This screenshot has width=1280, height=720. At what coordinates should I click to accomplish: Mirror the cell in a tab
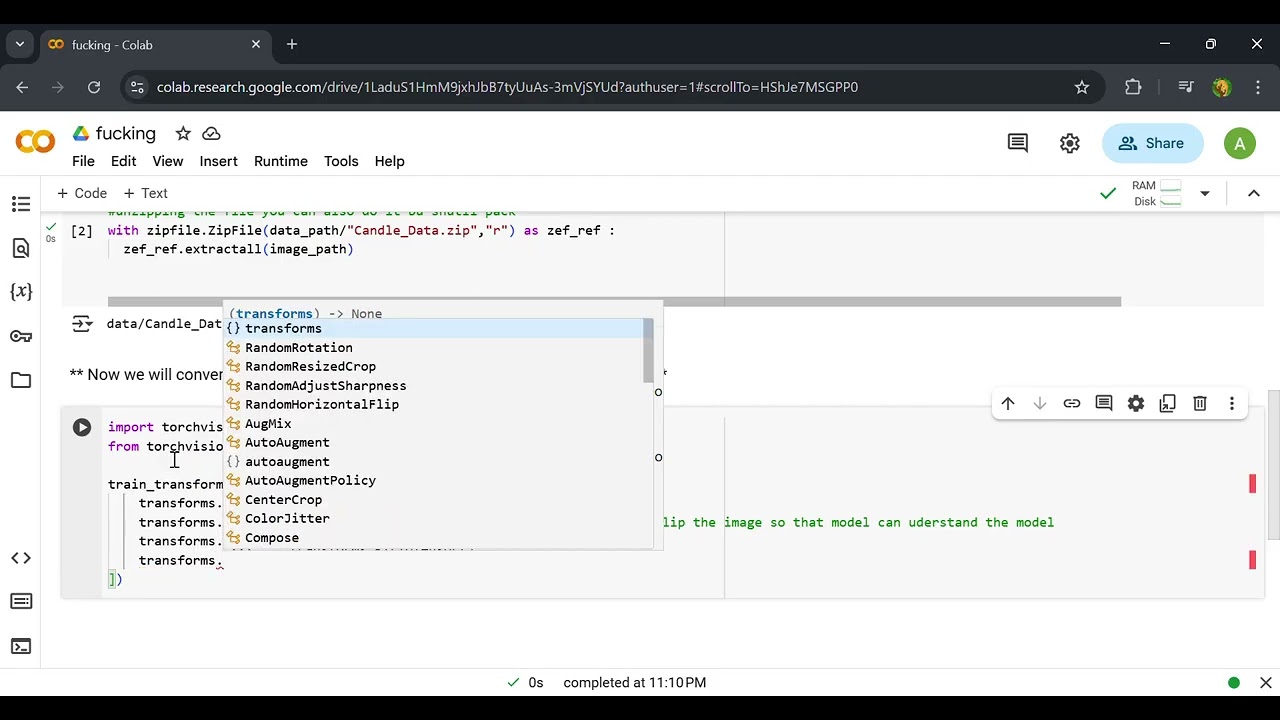1168,403
